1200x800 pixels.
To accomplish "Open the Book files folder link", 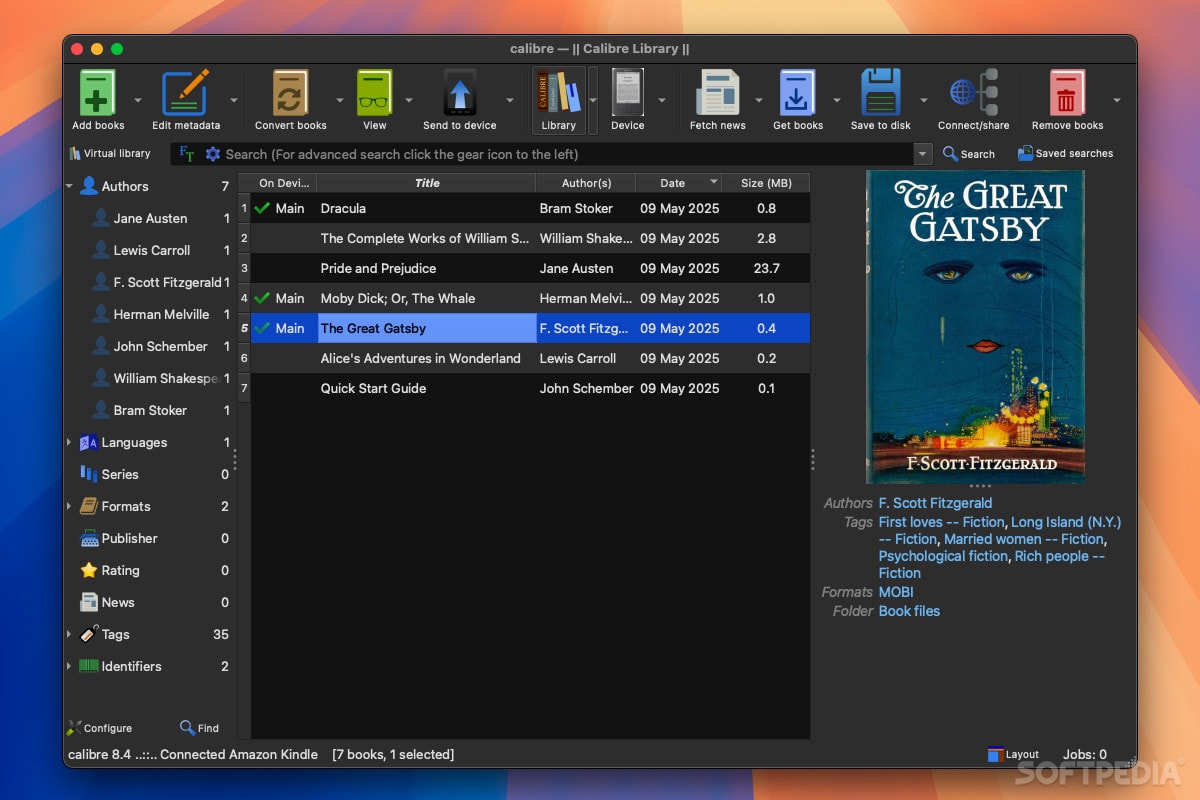I will [x=909, y=611].
